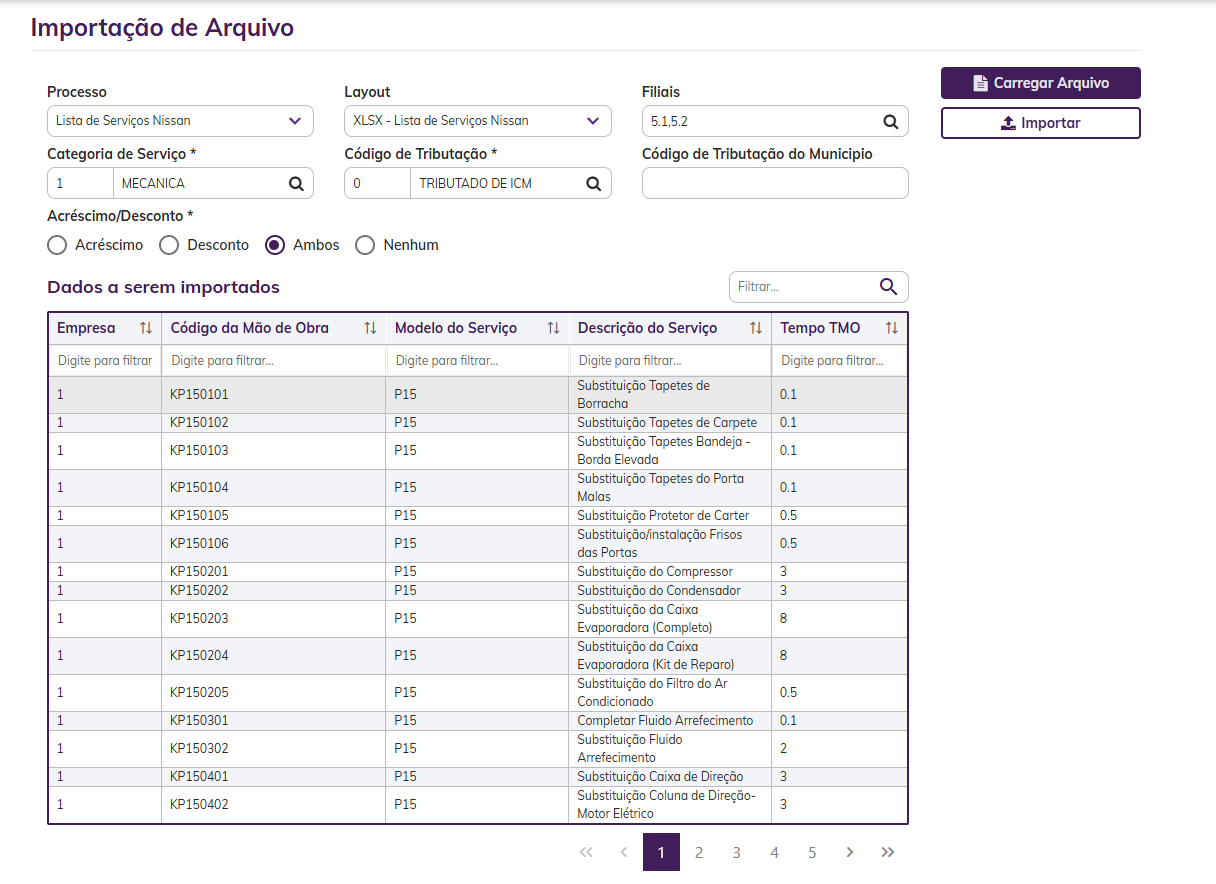Go to page 3 of table
1216x884 pixels.
(x=736, y=852)
